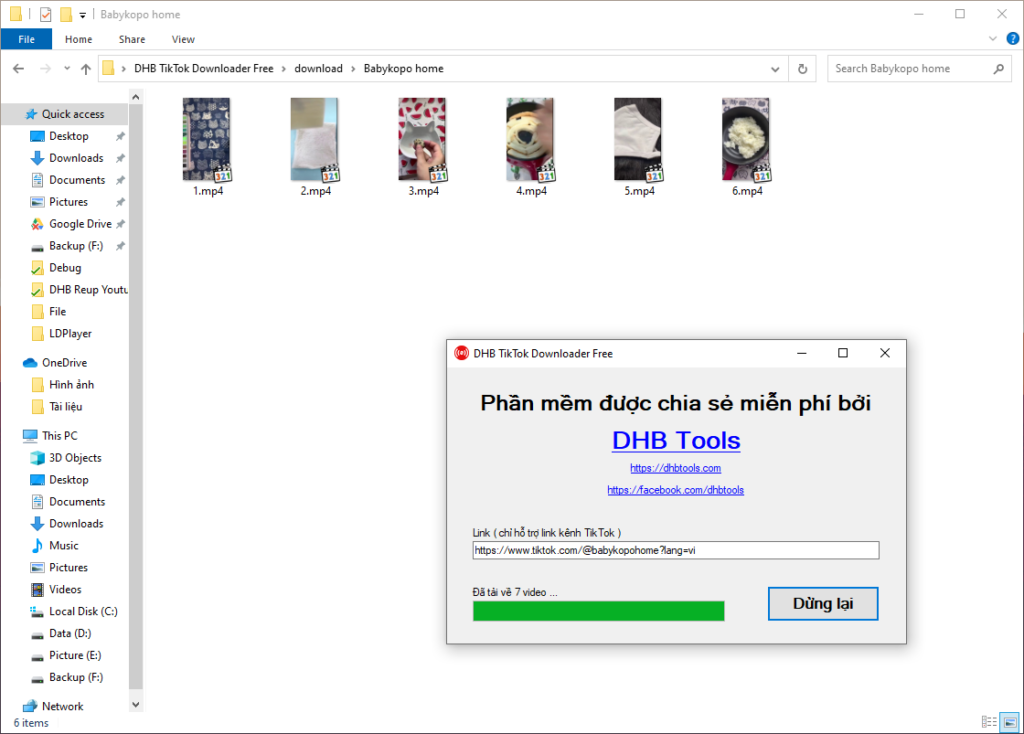
Task: Click the Properties checkmark icon in title bar
Action: coord(45,14)
